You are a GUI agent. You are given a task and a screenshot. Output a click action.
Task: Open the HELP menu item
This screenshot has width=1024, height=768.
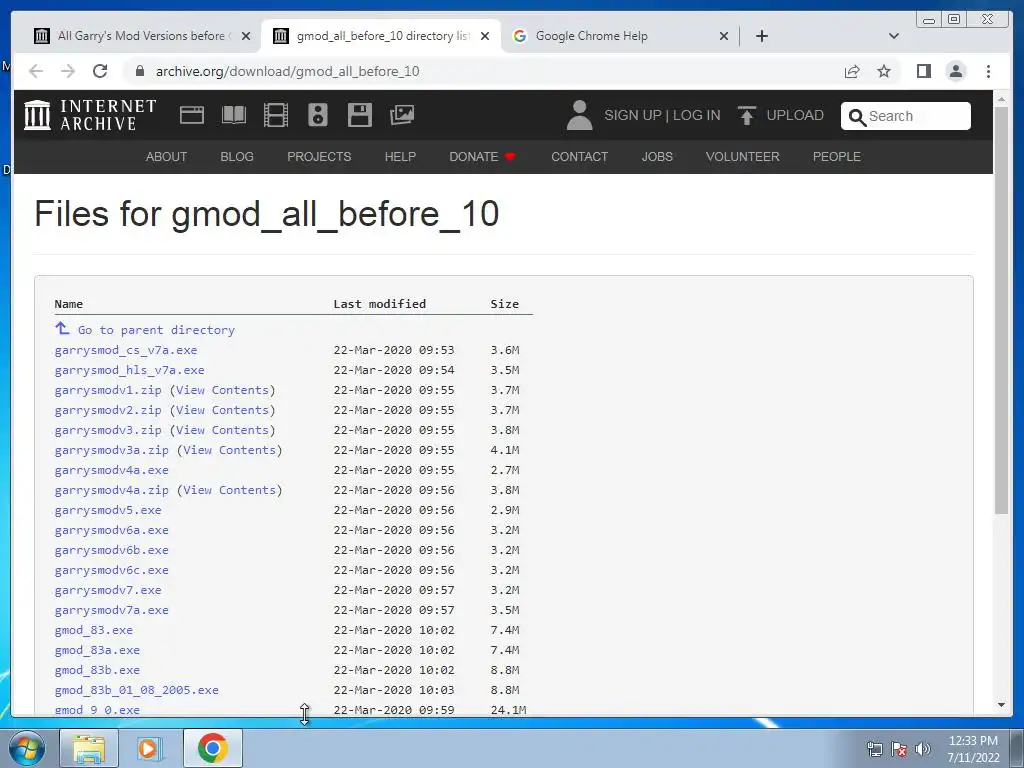(x=400, y=157)
